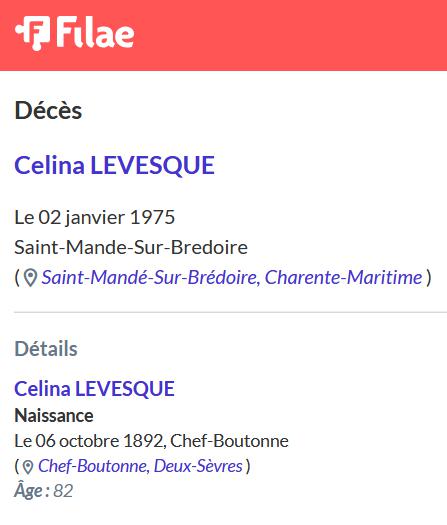
Task: Click the red Filae header banner
Action: [x=223, y=35]
